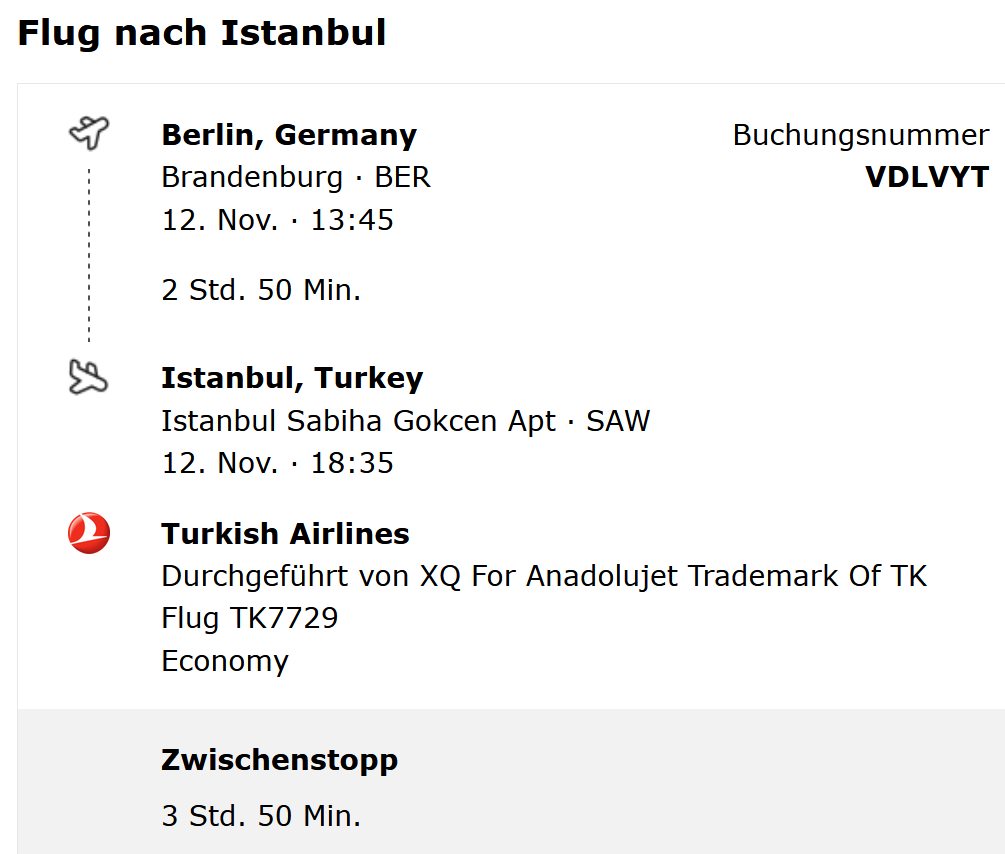This screenshot has width=1005, height=854.
Task: Click the 'Buchungsnummer' label
Action: [860, 135]
